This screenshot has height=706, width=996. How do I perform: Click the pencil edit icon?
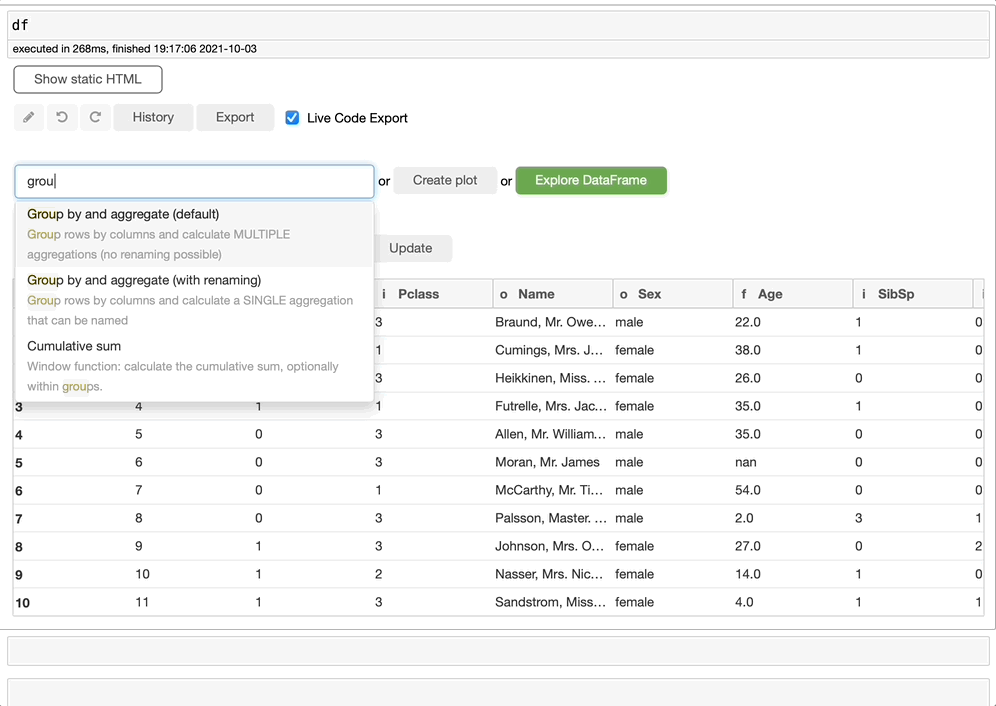tap(29, 117)
